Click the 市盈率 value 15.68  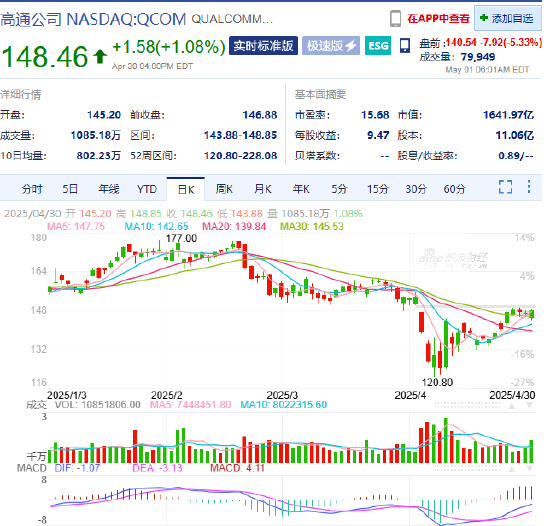coord(375,115)
